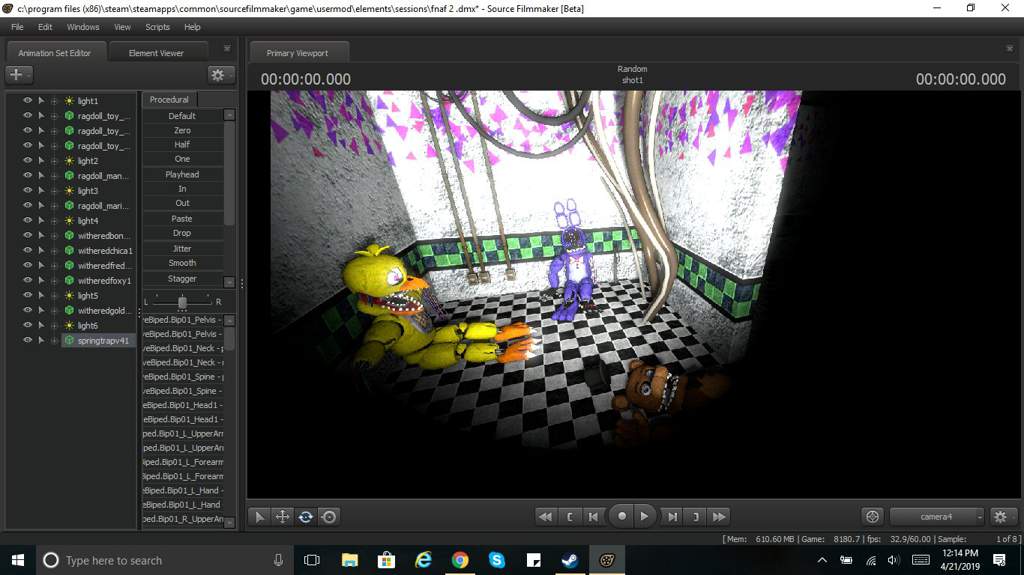1024x575 pixels.
Task: Apply the Zero procedural preset
Action: point(182,130)
